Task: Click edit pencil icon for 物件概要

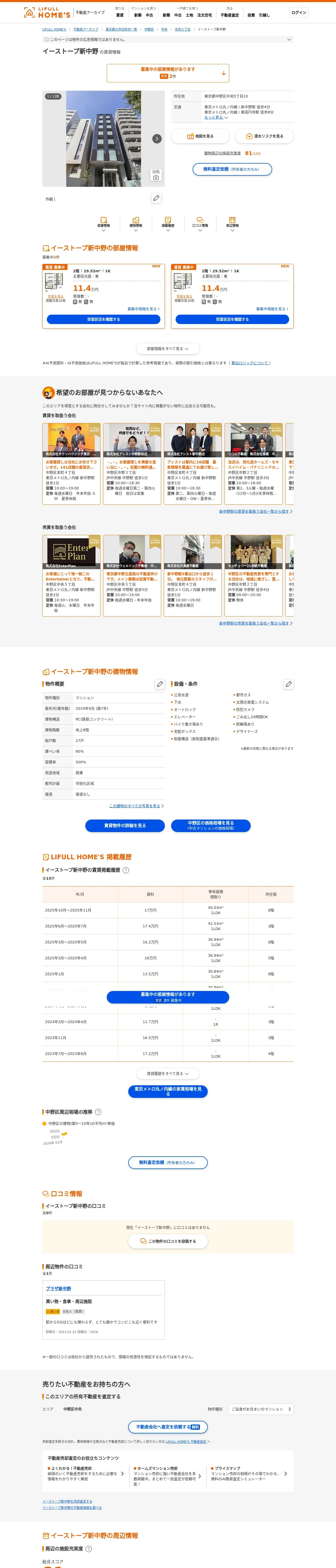Action: click(160, 684)
